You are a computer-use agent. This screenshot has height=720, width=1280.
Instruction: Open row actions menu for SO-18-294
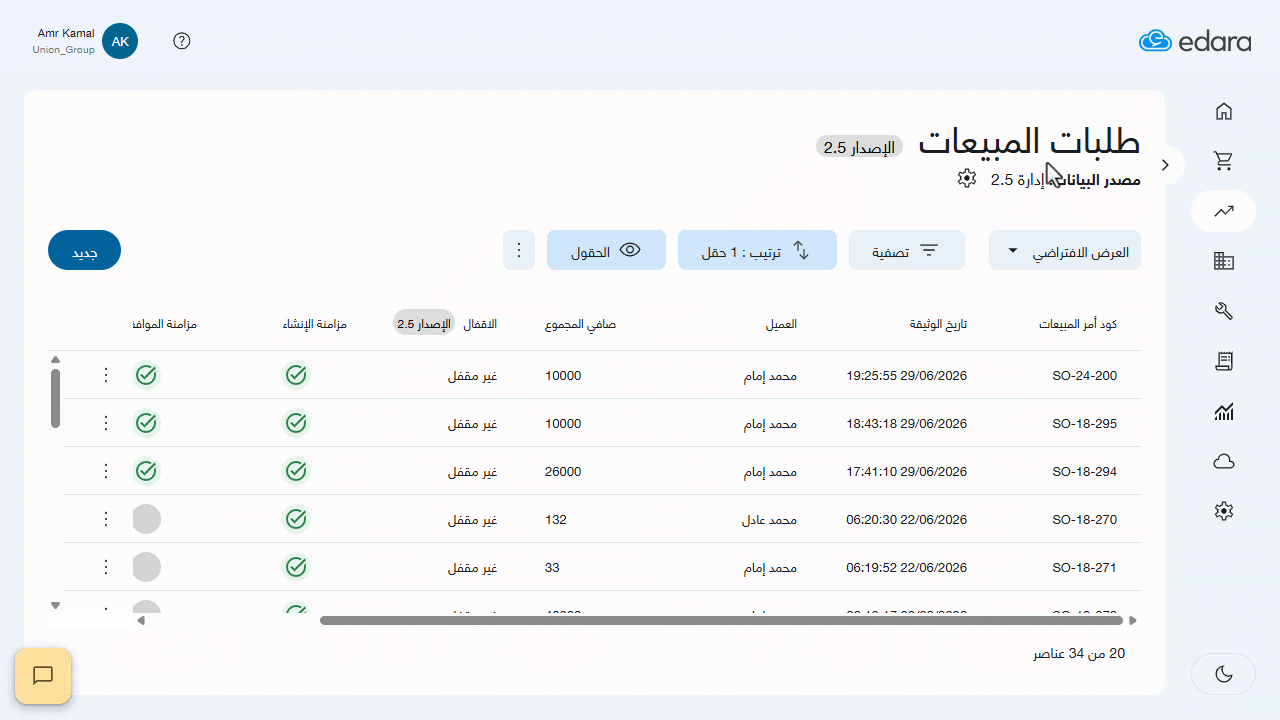coord(106,471)
